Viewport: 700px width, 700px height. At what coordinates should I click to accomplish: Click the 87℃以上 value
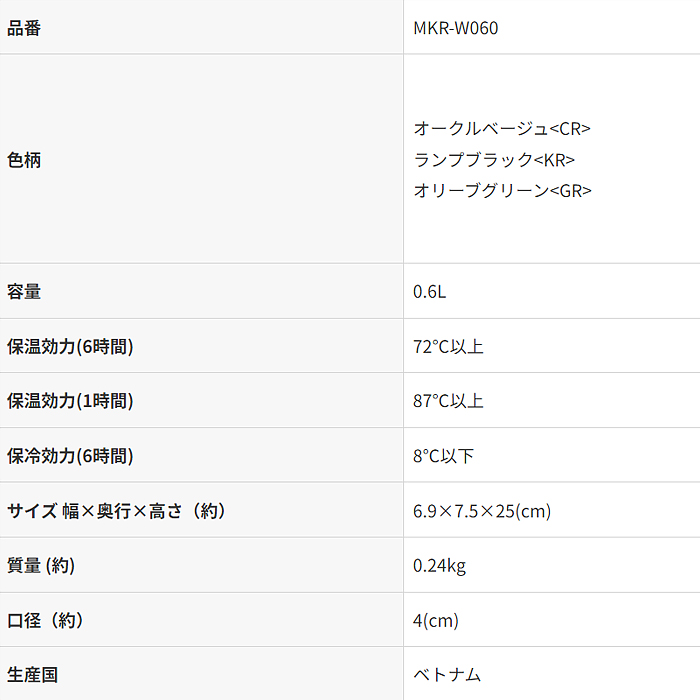pyautogui.click(x=448, y=401)
